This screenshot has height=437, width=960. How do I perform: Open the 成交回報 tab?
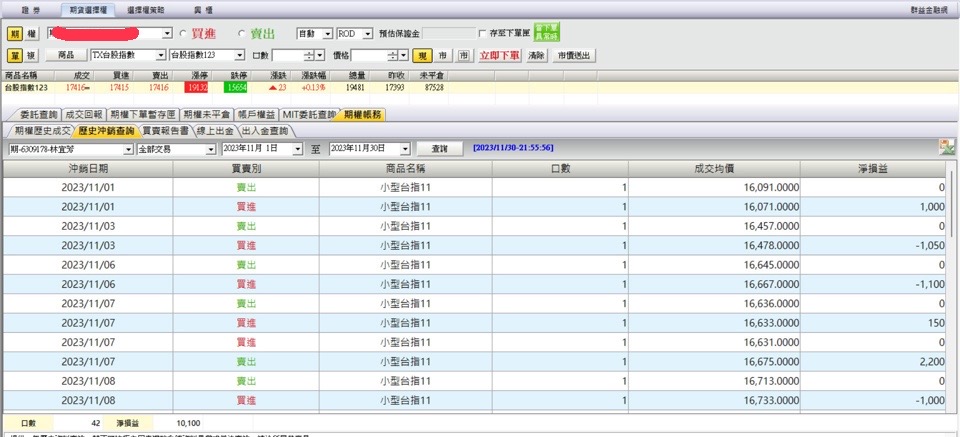click(x=83, y=114)
